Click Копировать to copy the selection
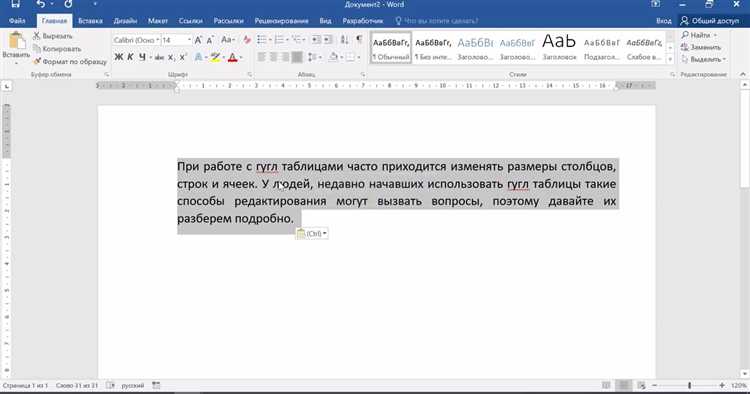Image resolution: width=750 pixels, height=394 pixels. point(57,49)
